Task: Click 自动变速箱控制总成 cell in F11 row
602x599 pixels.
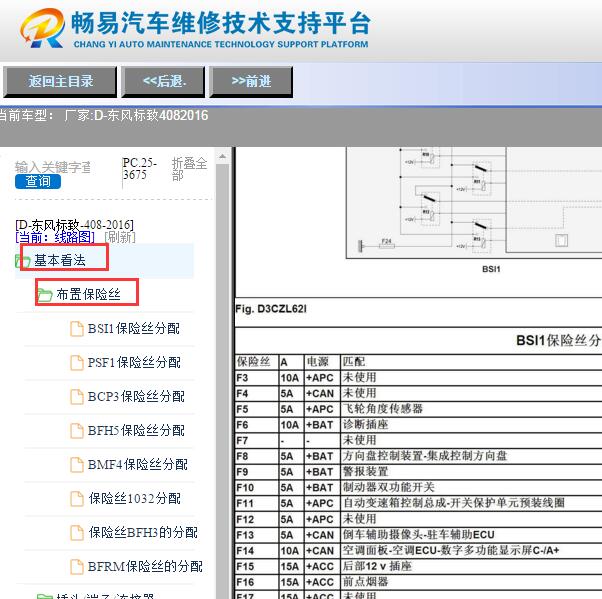Action: click(x=454, y=503)
